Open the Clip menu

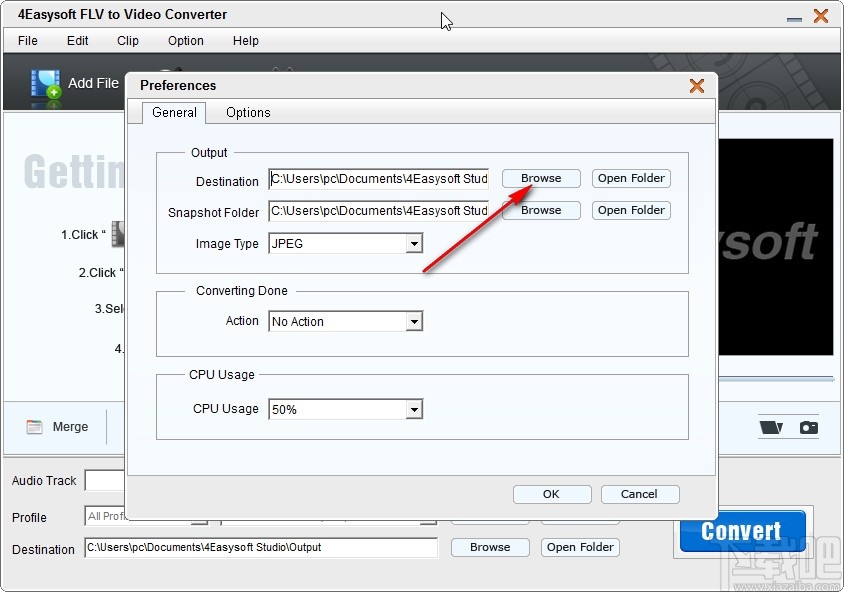(127, 41)
